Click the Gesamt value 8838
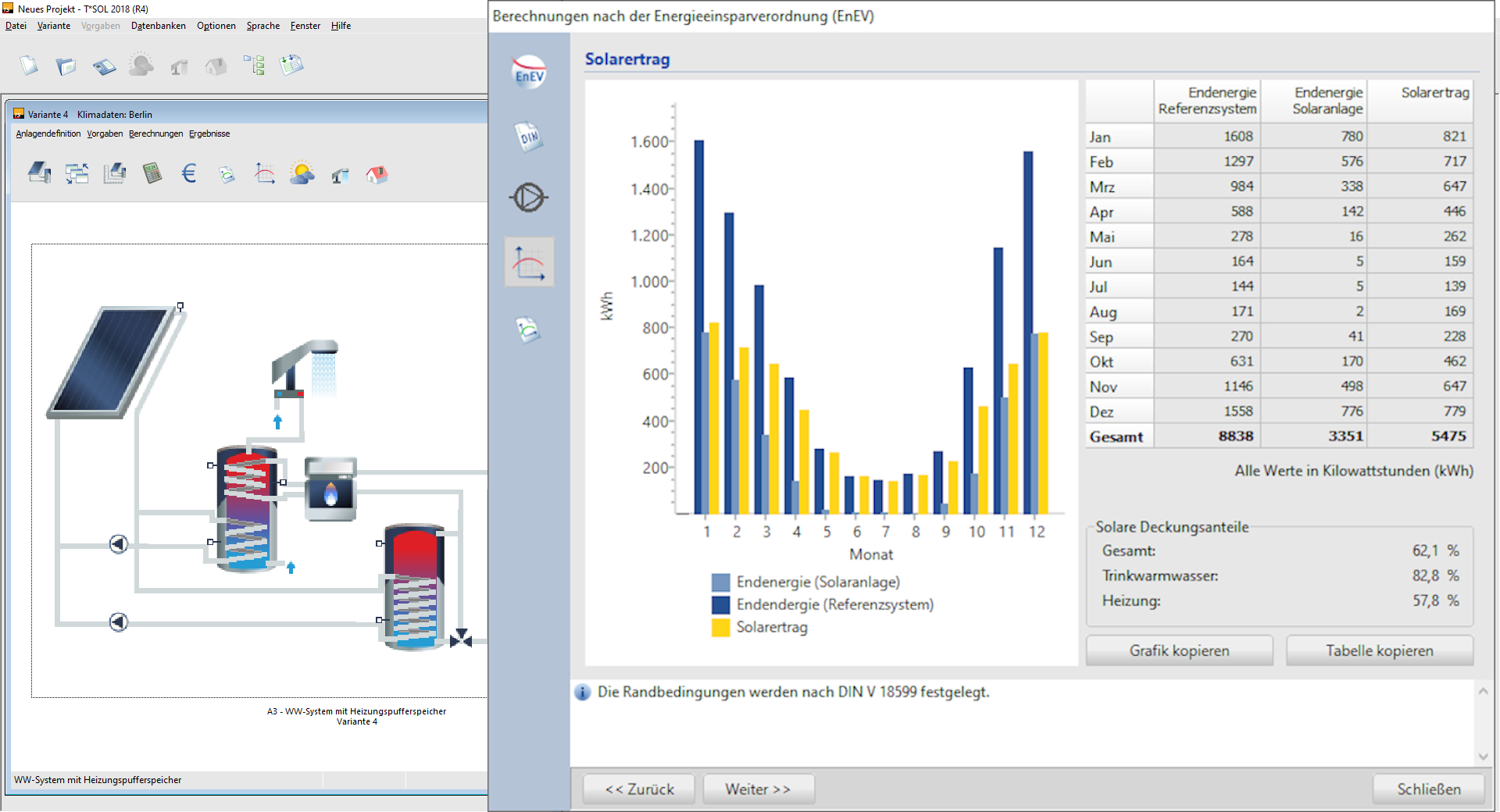Image resolution: width=1500 pixels, height=812 pixels. click(x=1207, y=436)
